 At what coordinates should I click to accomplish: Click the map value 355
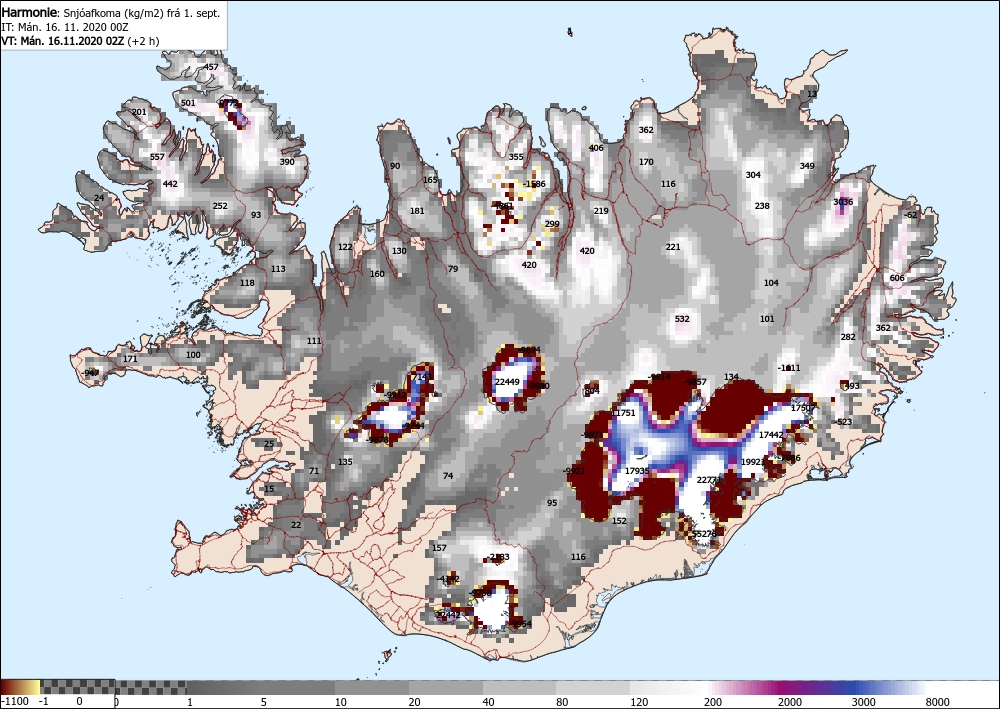pyautogui.click(x=516, y=157)
